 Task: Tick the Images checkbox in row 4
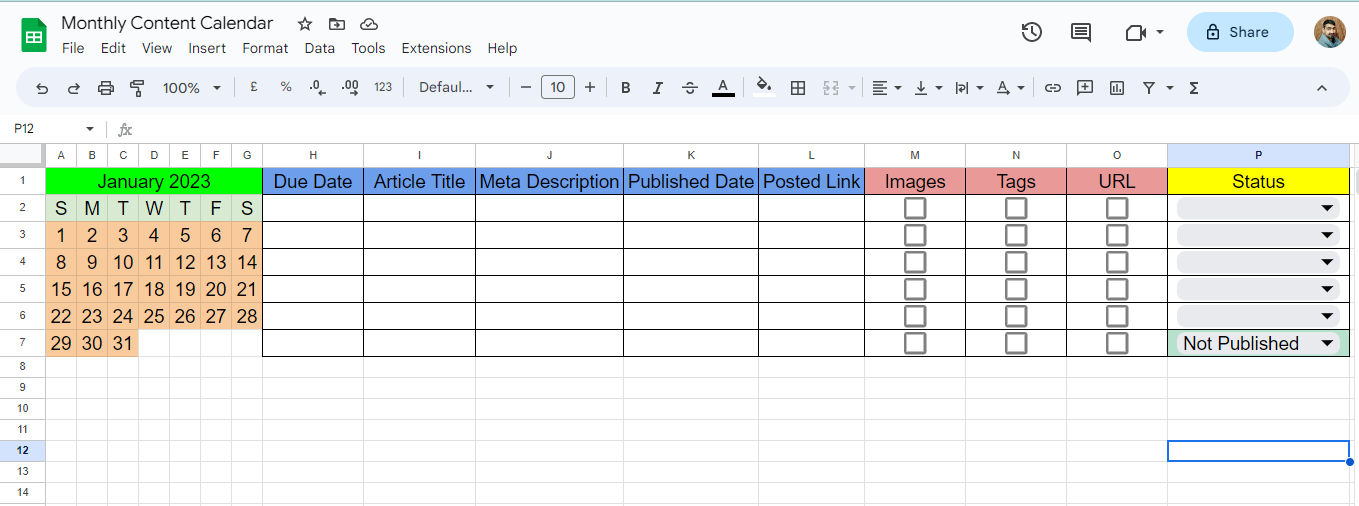pos(915,262)
